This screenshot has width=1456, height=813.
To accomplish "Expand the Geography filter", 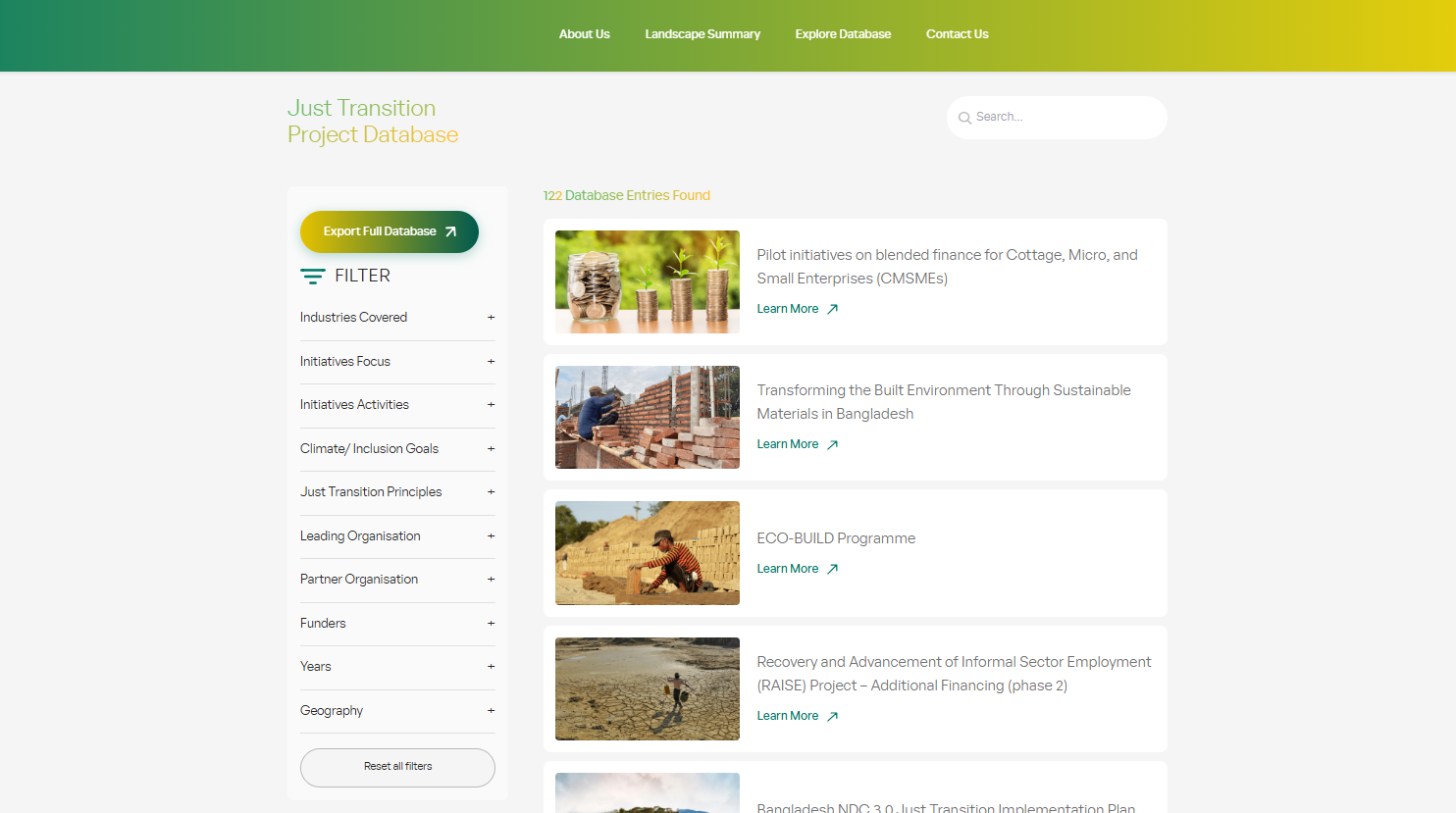I will coord(397,711).
